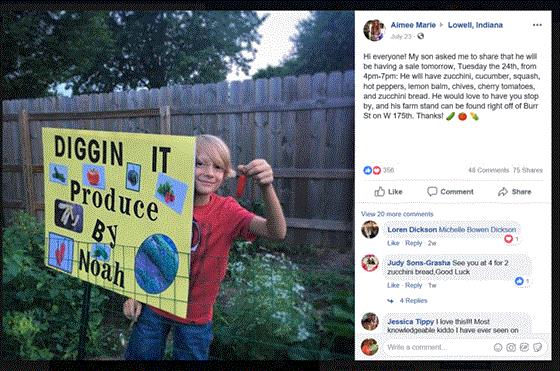Open the blue like reaction icon list
Viewport: 560px width, 371px height.
368,170
